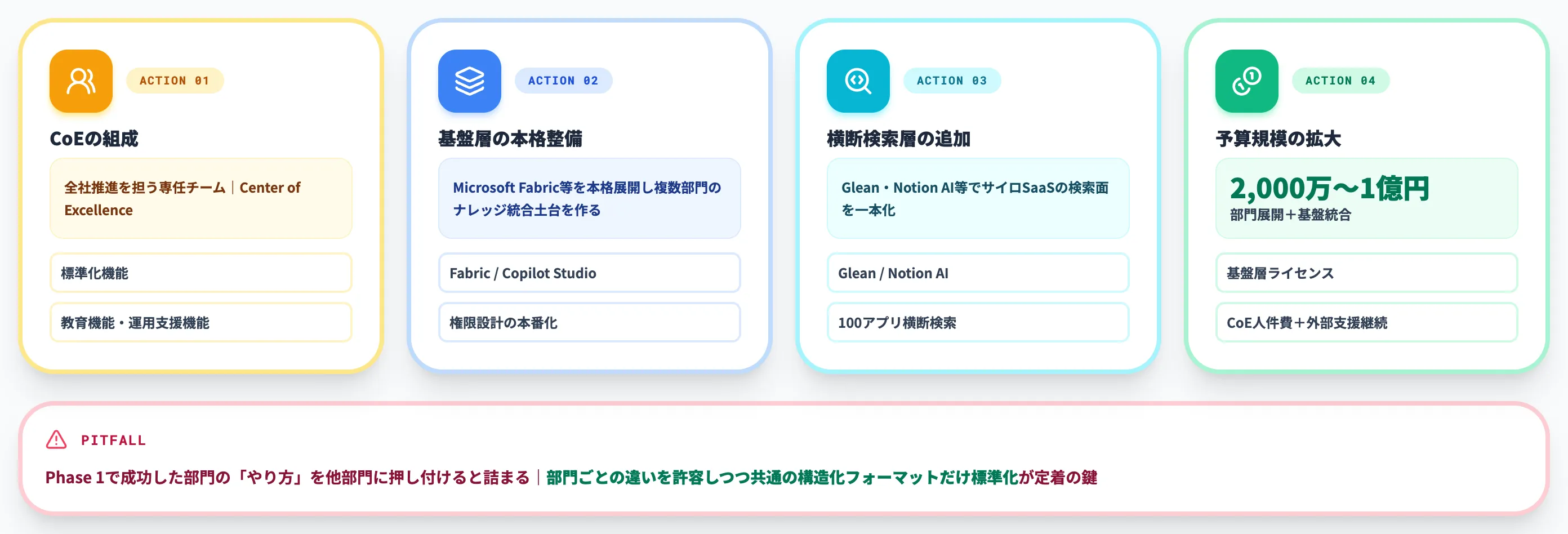Click the heading 横断検索層の追加
The width and height of the screenshot is (1568, 534).
tap(898, 139)
